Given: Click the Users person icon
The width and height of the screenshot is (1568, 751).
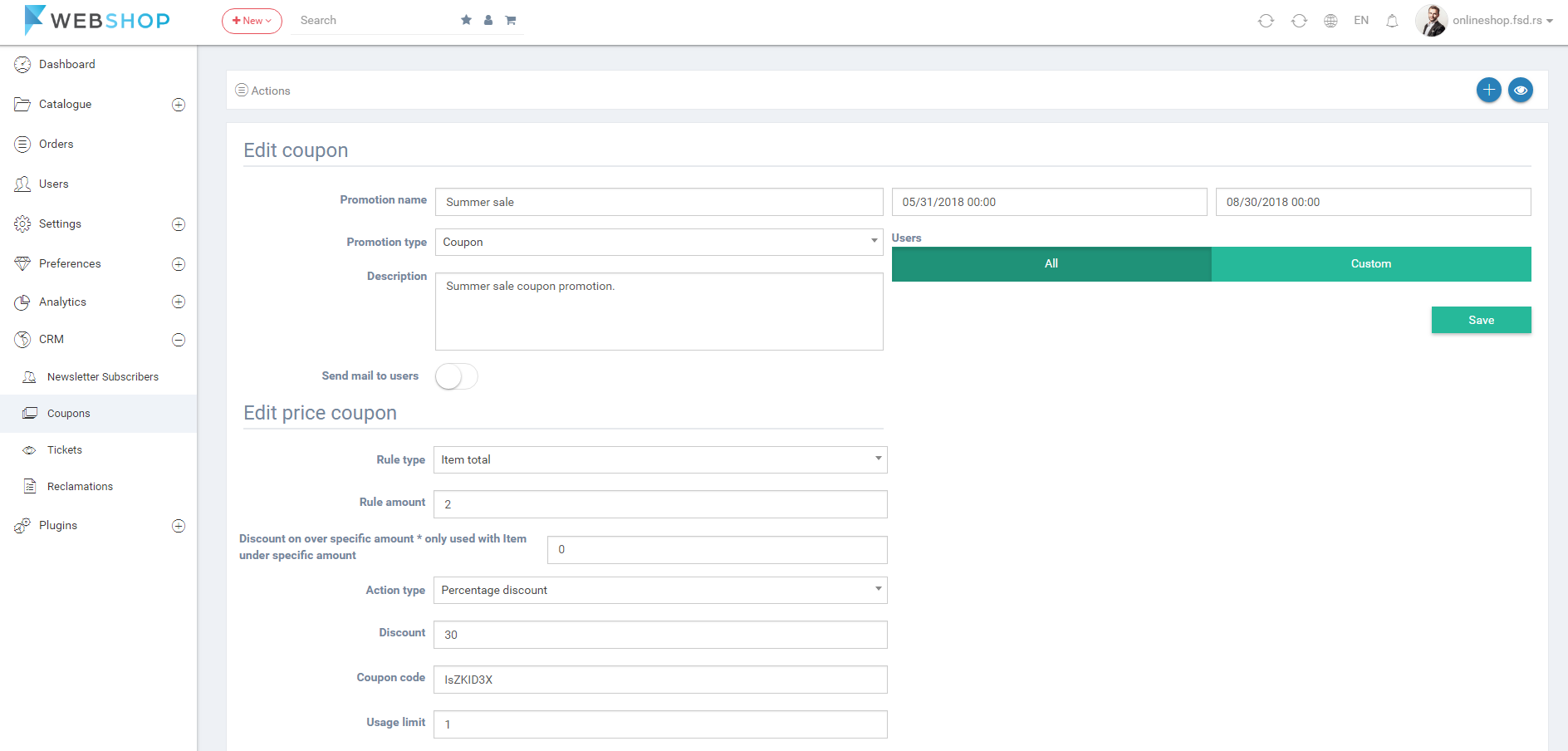Looking at the screenshot, I should coord(22,184).
